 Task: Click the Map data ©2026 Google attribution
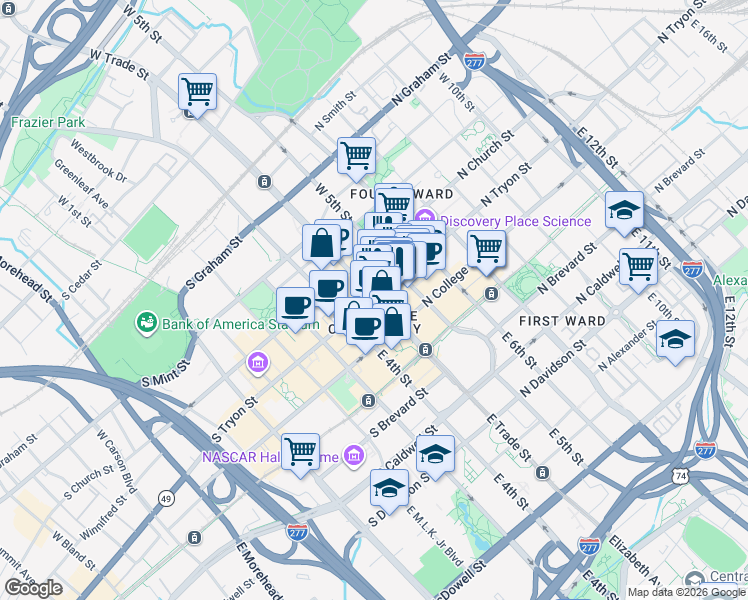pos(687,593)
